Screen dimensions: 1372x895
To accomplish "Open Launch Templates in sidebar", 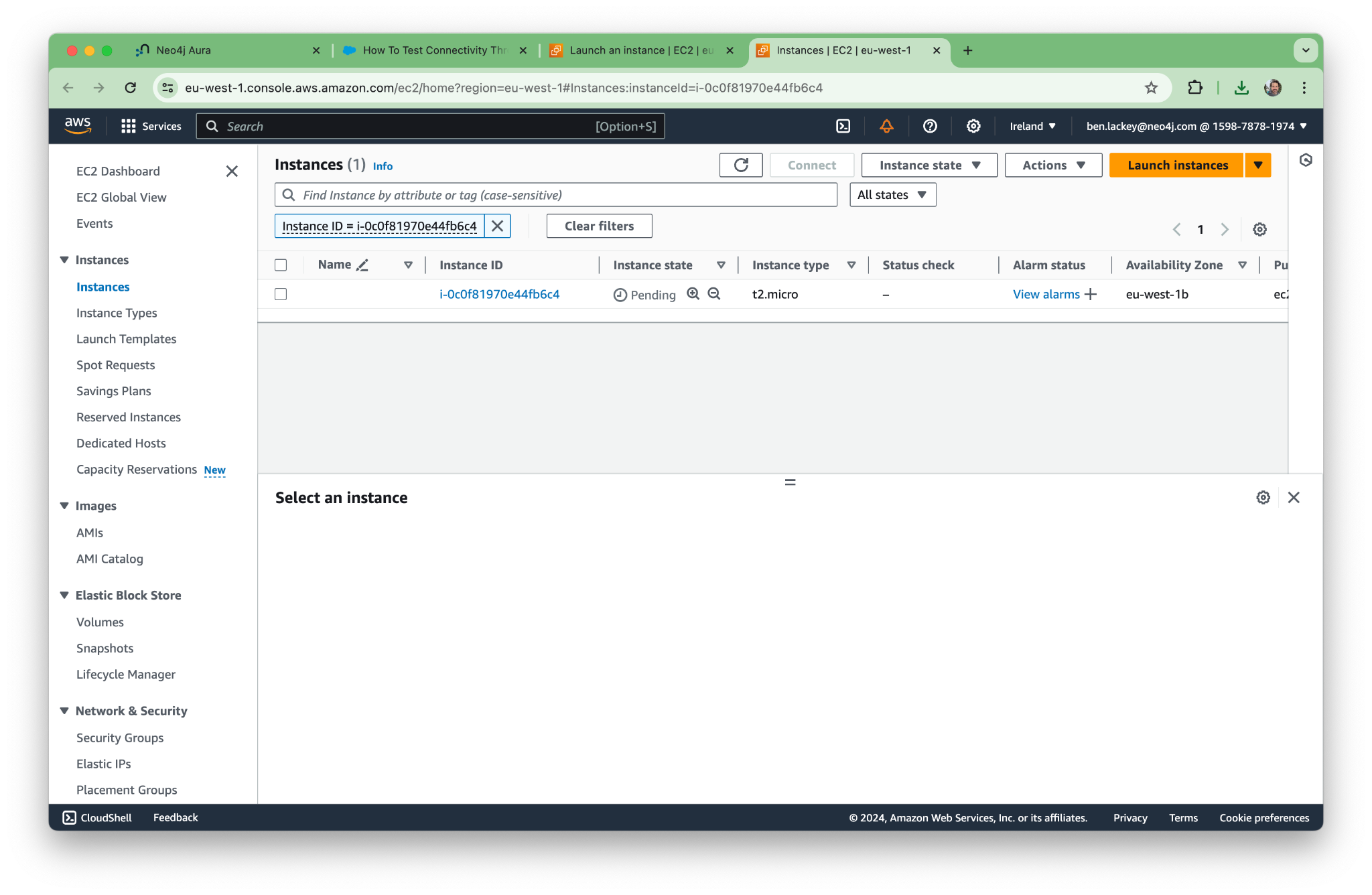I will pos(126,339).
